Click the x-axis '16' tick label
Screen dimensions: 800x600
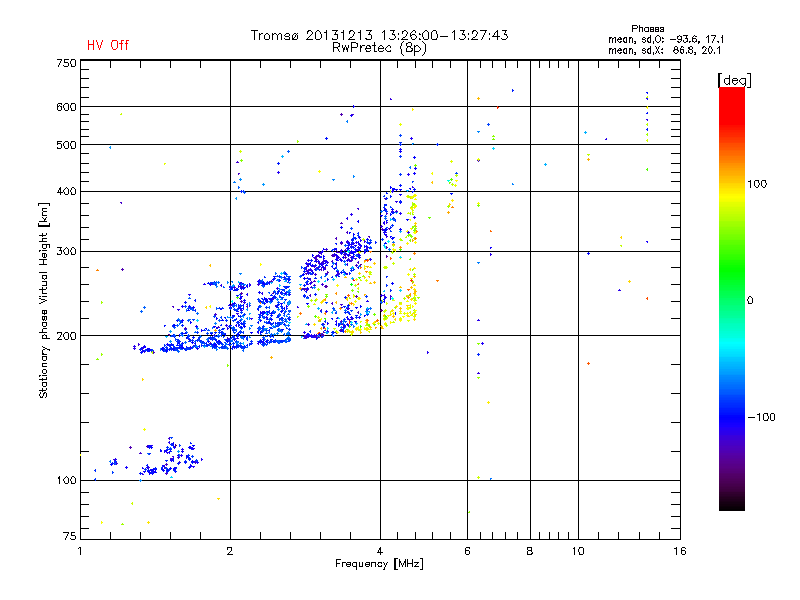680,551
